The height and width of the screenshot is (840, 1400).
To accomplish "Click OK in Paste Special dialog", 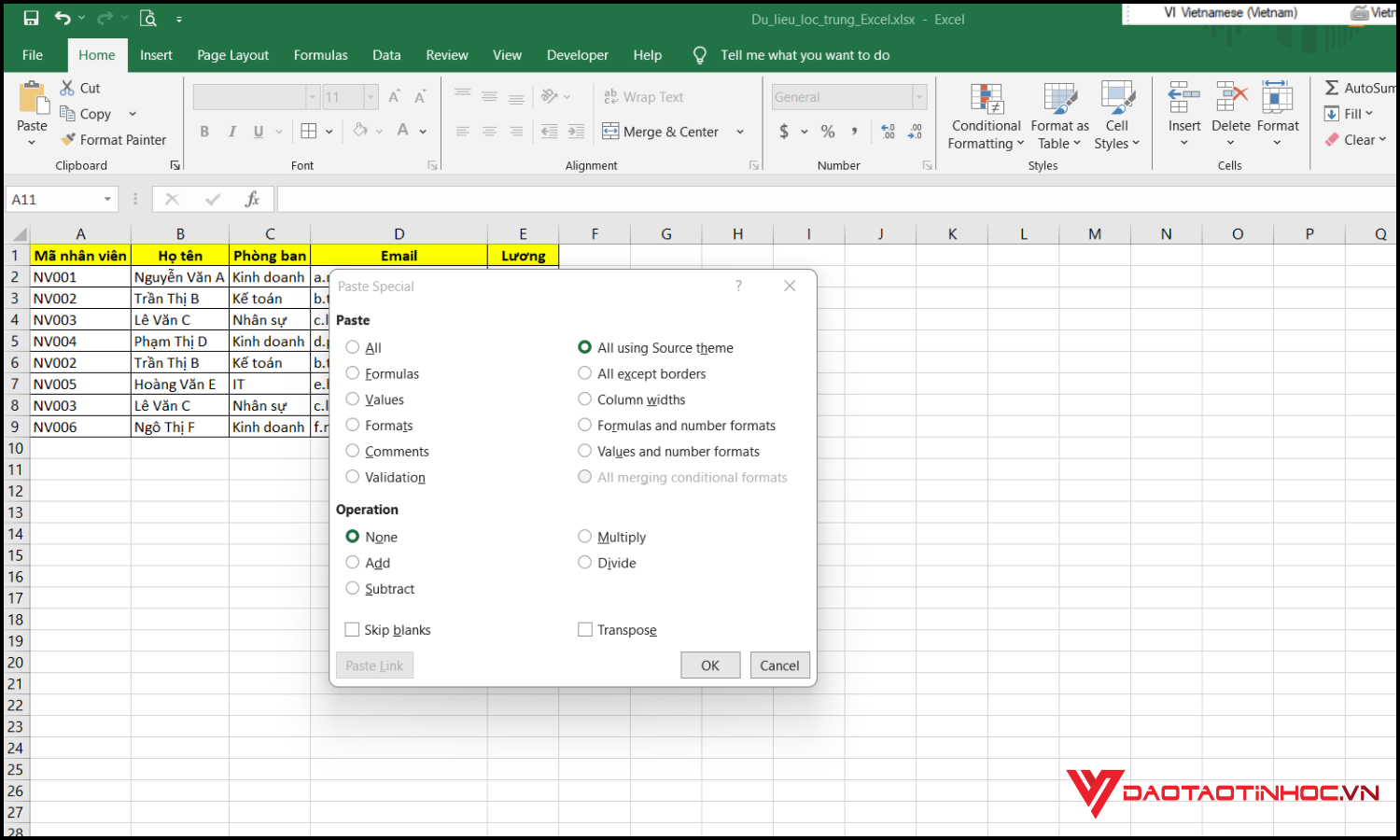I will pos(710,665).
